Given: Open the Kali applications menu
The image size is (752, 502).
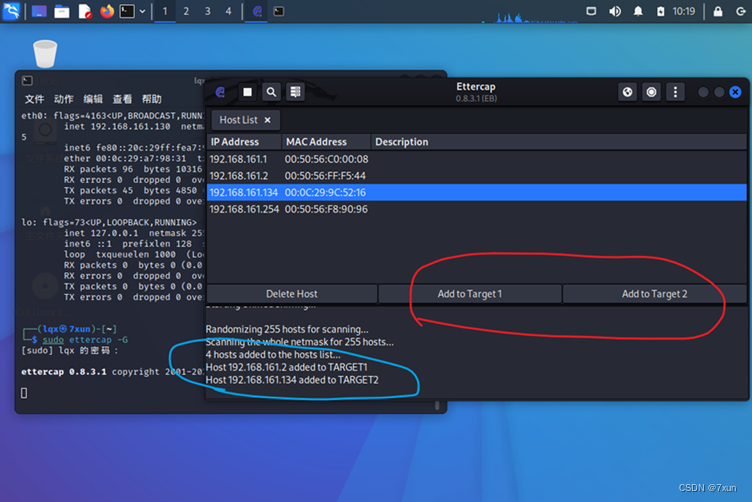Looking at the screenshot, I should click(11, 11).
